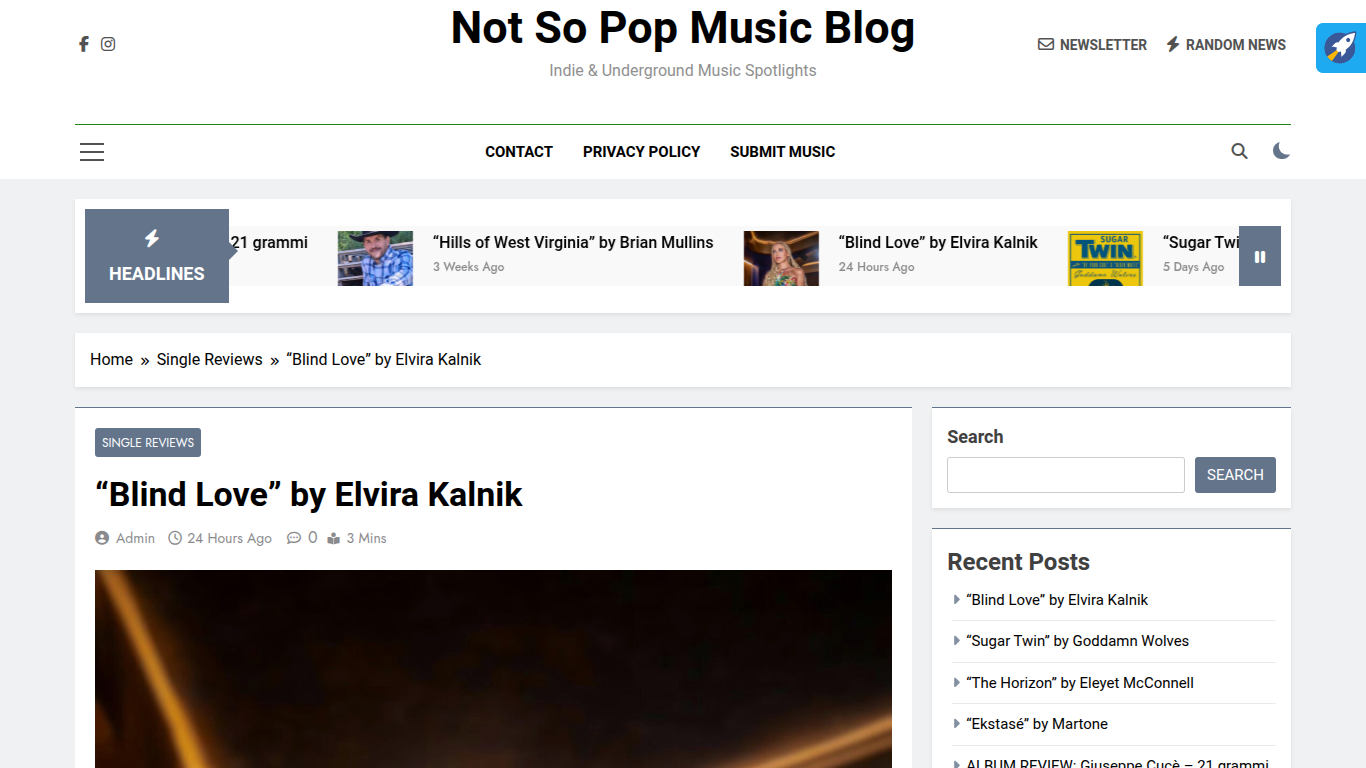Click the rocket icon in corner
Image resolution: width=1366 pixels, height=768 pixels.
pyautogui.click(x=1340, y=47)
